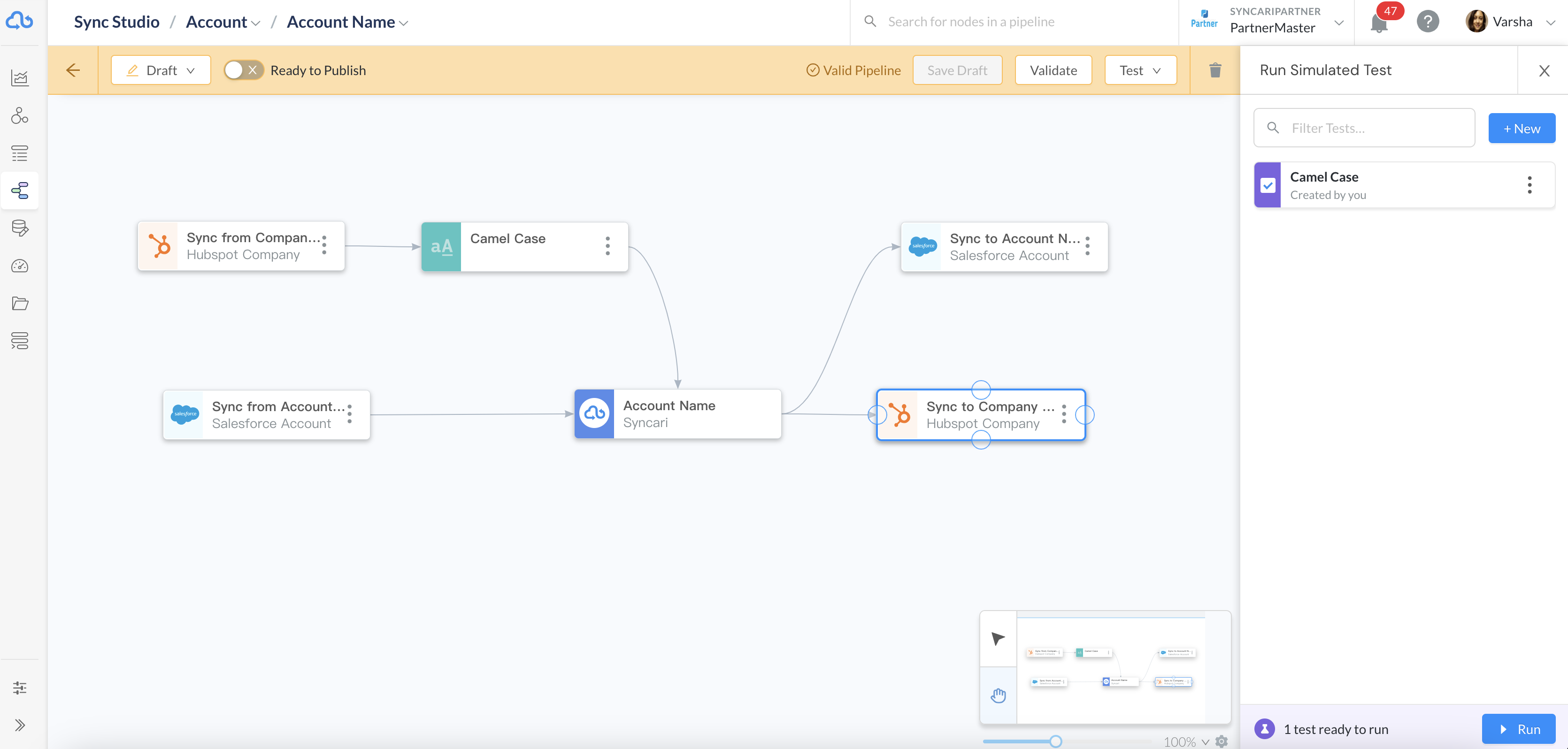Run the selected simulated test
This screenshot has height=749, width=1568.
pos(1519,729)
